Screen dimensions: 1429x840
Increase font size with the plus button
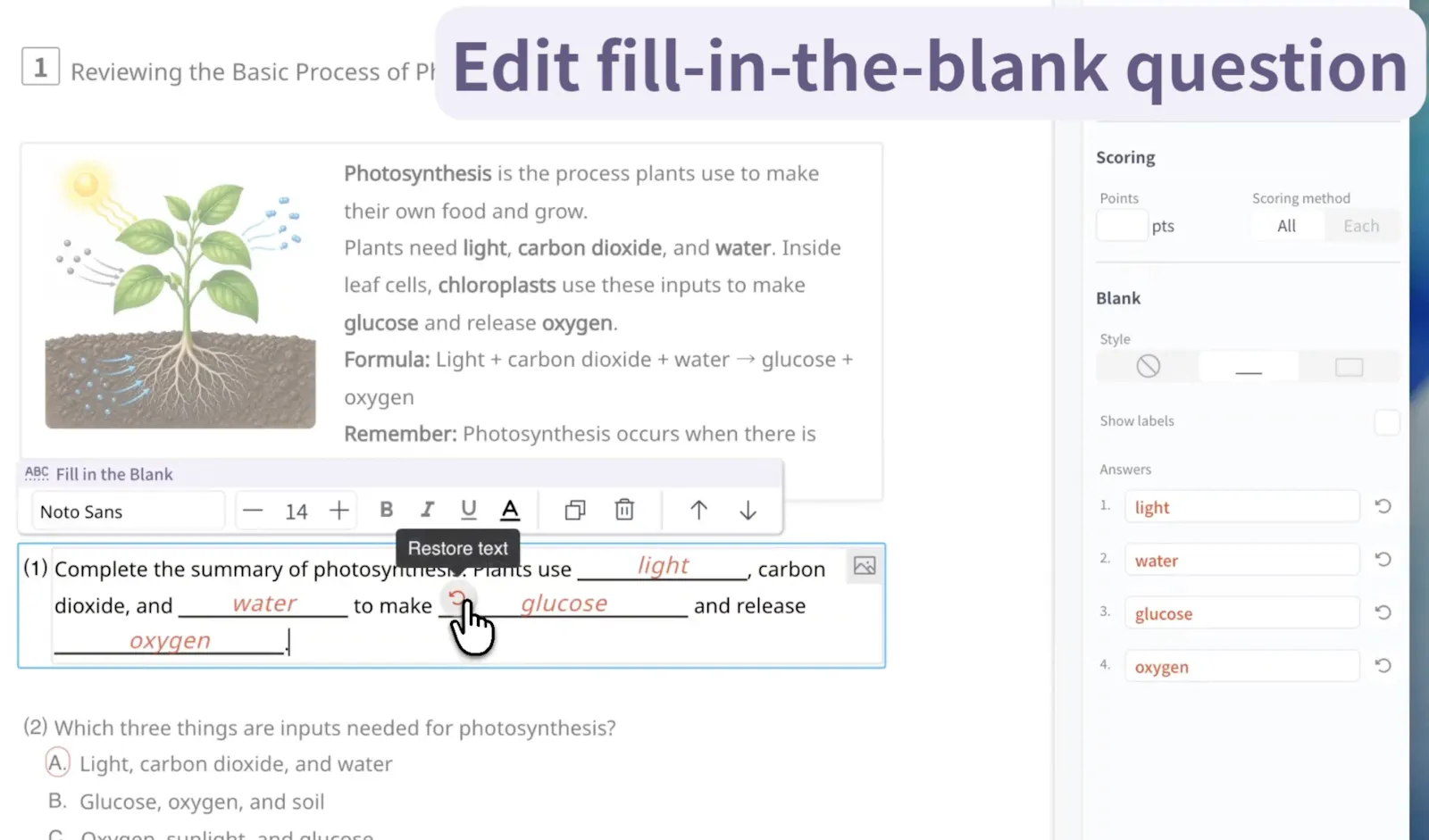(x=339, y=511)
